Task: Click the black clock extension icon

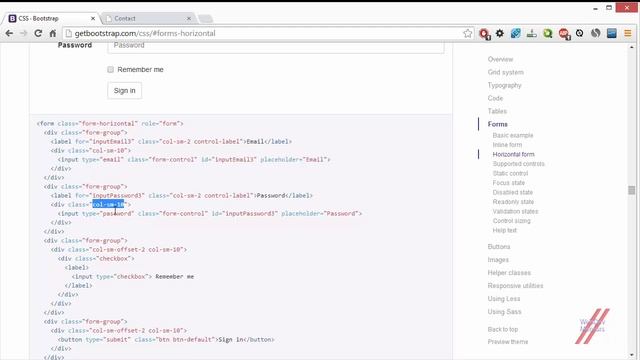Action: pos(580,33)
